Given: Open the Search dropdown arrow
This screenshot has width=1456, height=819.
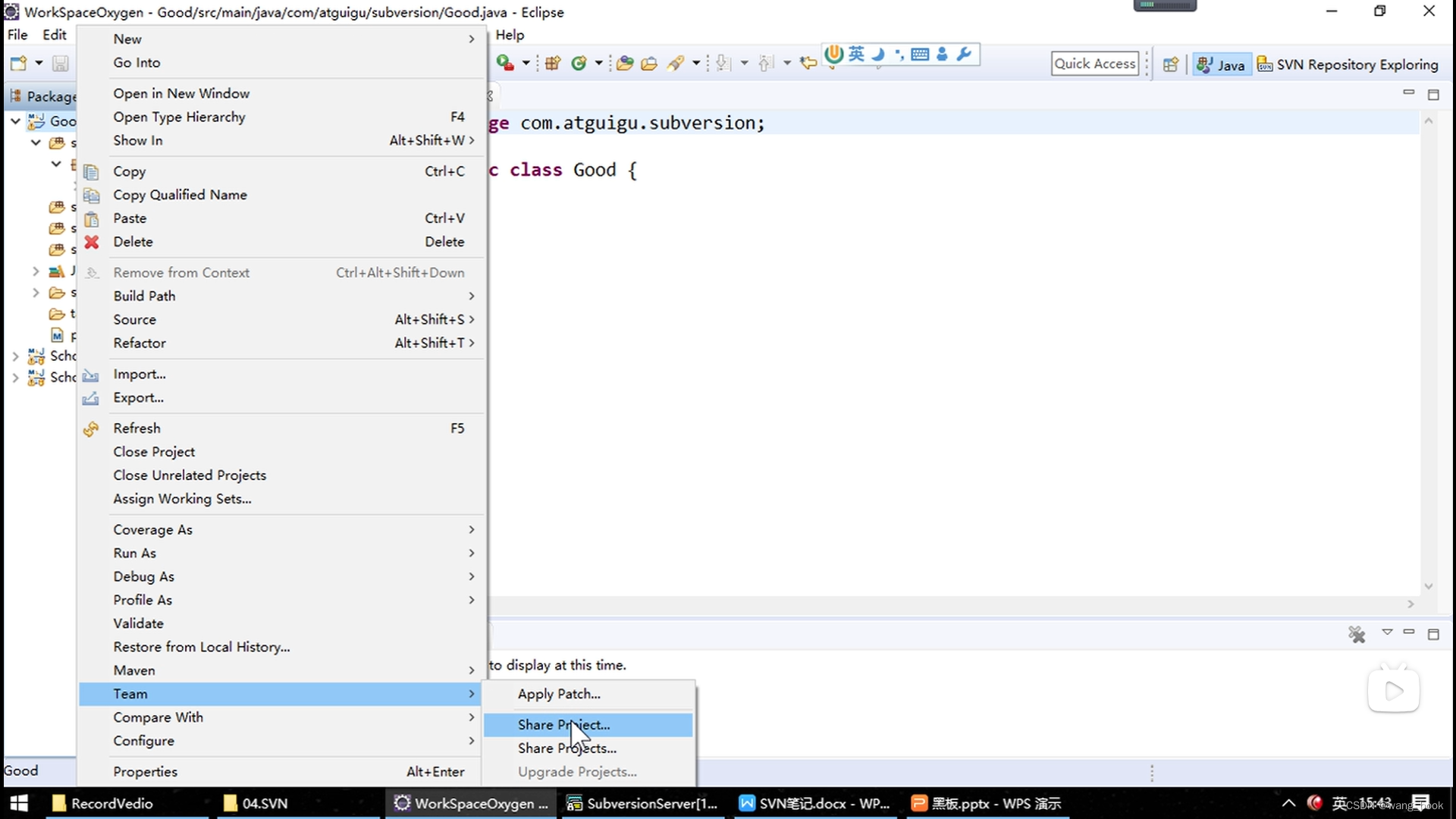Looking at the screenshot, I should pyautogui.click(x=695, y=64).
